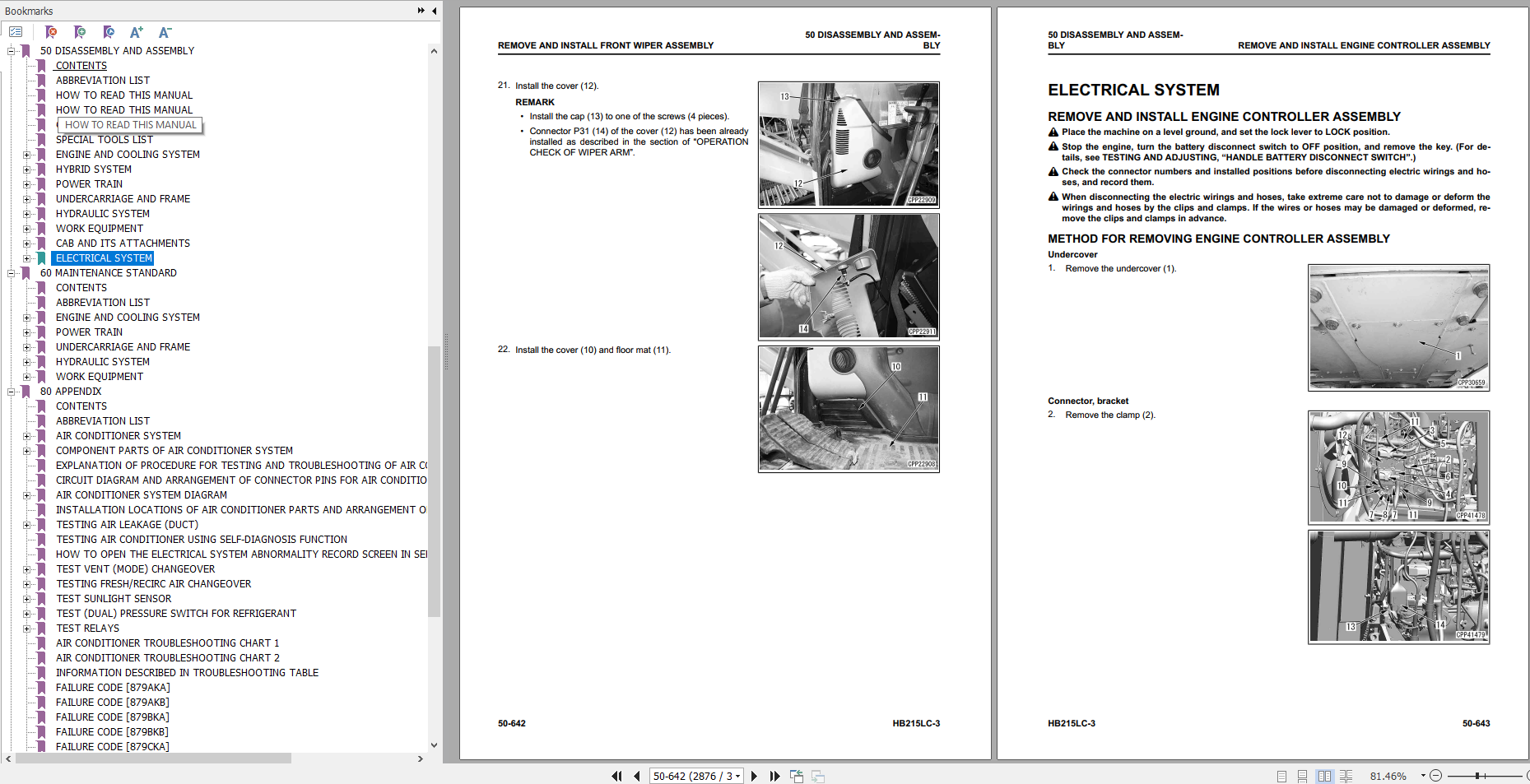Click the previous view icon
The width and height of the screenshot is (1530, 784).
click(x=796, y=776)
